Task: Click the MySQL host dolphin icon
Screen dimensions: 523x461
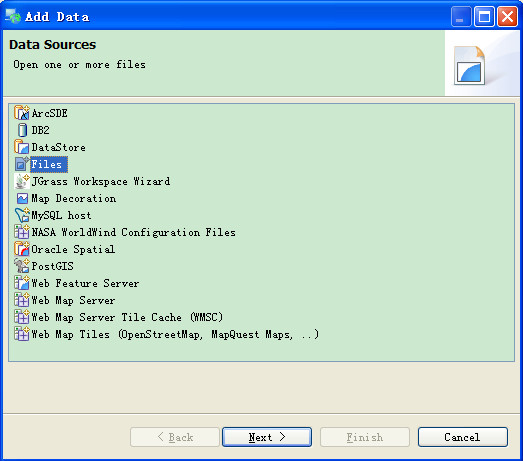Action: [22, 215]
